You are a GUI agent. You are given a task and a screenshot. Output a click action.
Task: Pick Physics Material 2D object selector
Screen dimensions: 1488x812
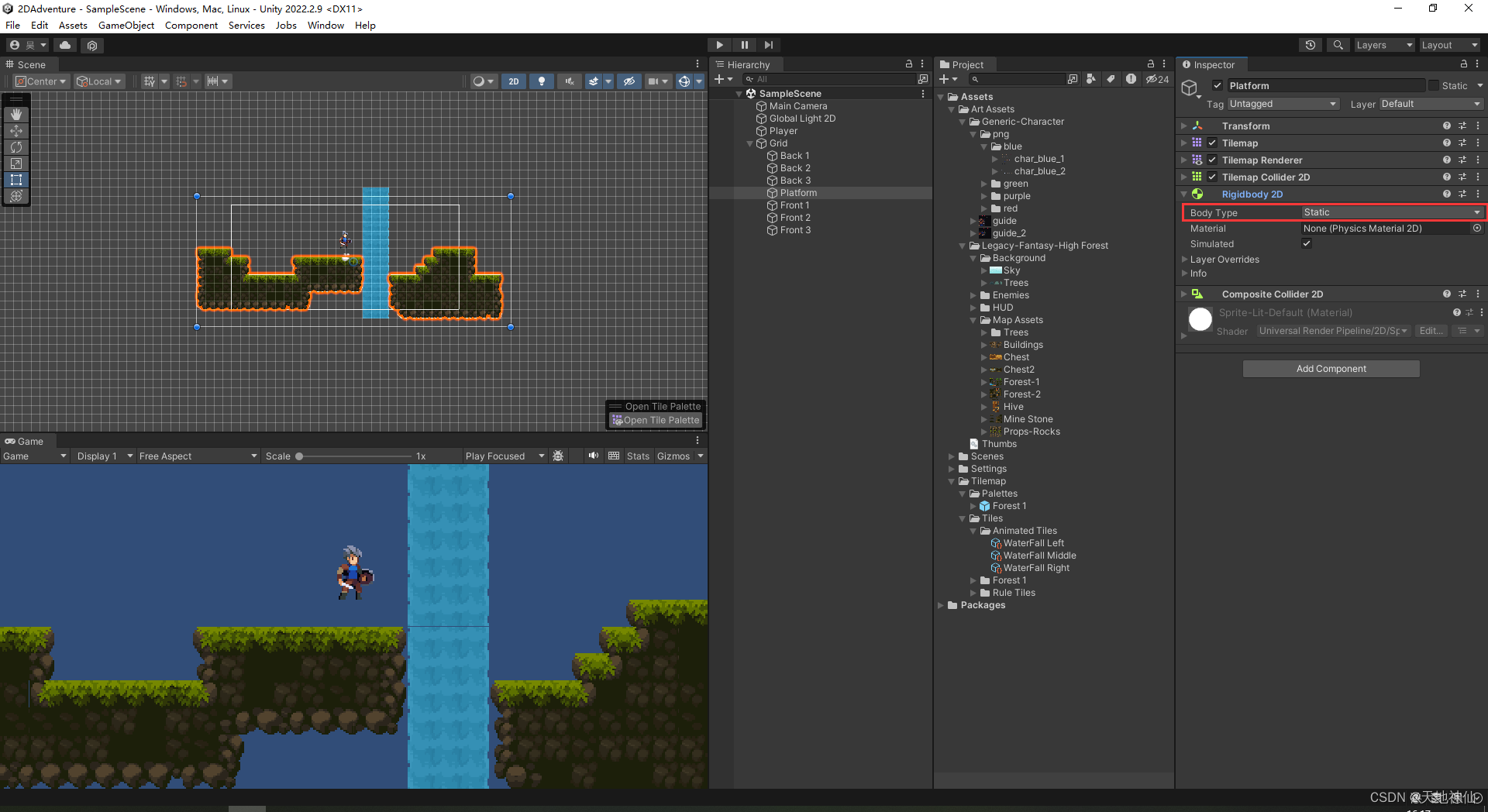[x=1477, y=229]
